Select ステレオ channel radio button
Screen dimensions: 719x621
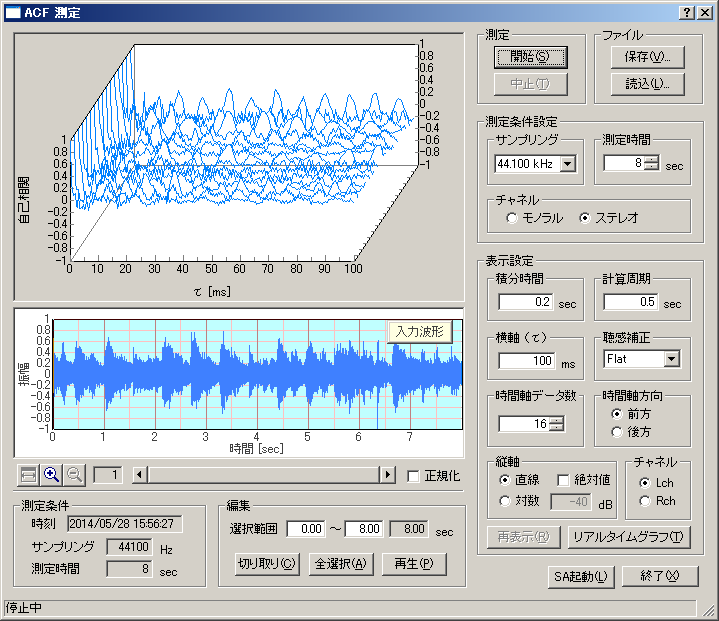click(585, 218)
